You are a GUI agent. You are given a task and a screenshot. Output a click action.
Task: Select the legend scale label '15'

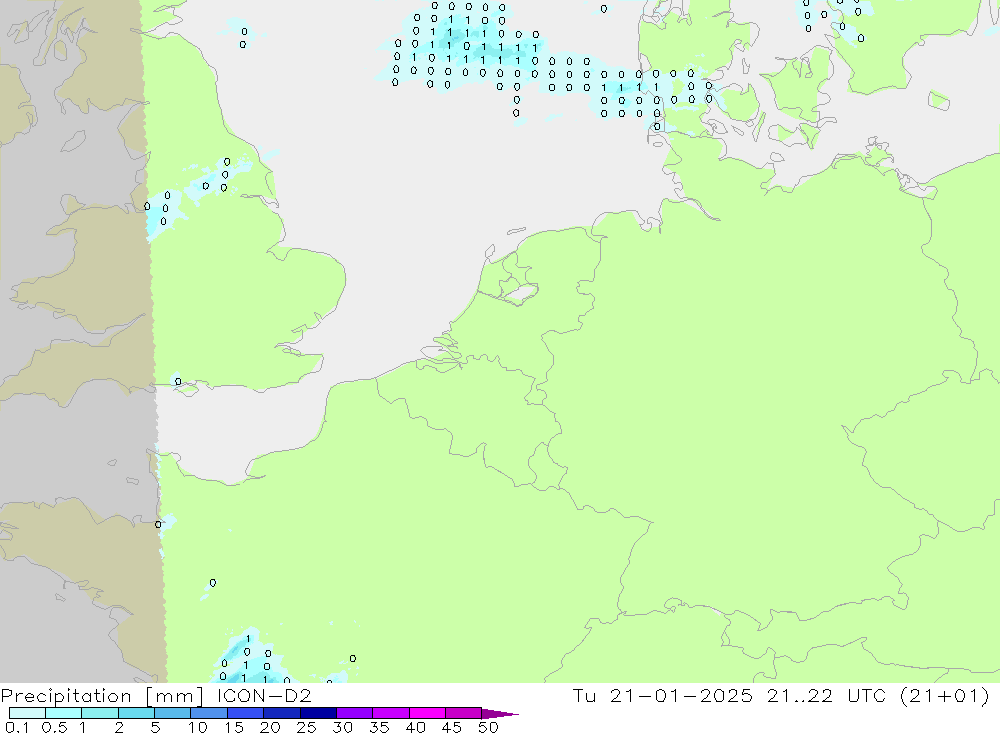[x=233, y=727]
